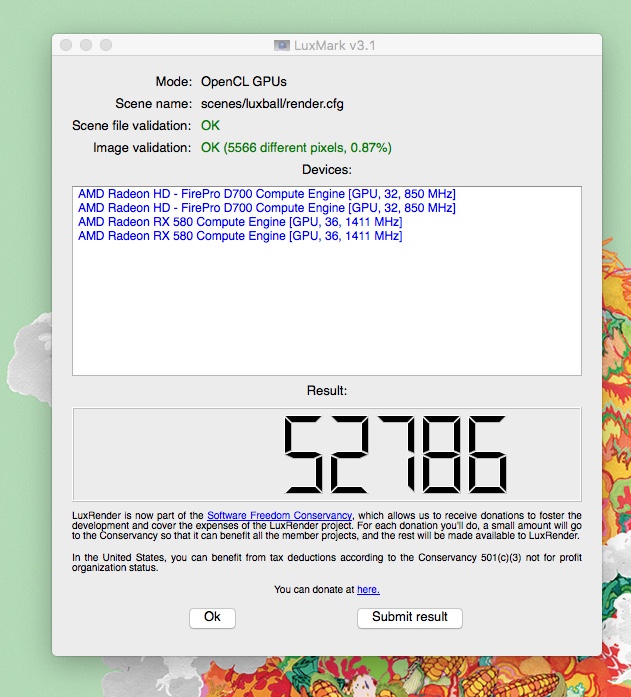Select second FirePro D700 Compute Engine row
The image size is (631, 697).
click(267, 208)
